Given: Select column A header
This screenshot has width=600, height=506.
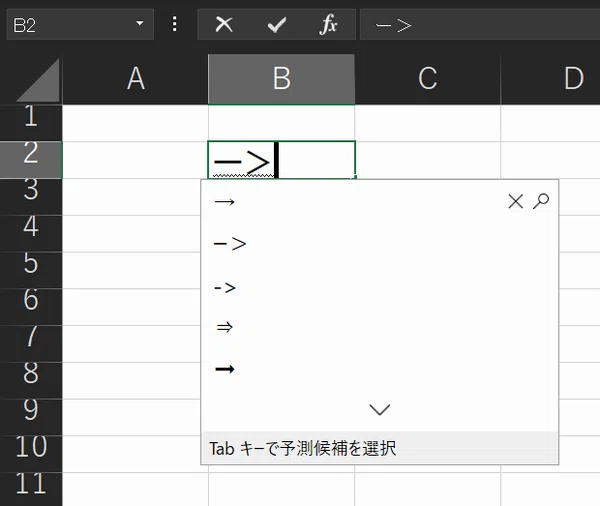Looking at the screenshot, I should click(135, 79).
